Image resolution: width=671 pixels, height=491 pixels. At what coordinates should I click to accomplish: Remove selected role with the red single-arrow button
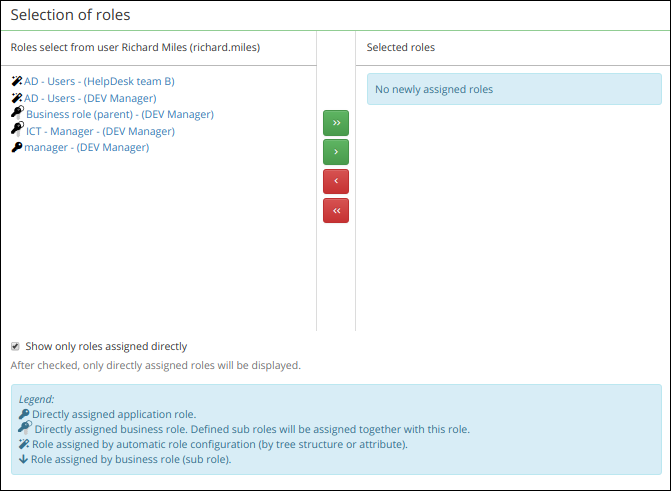pyautogui.click(x=336, y=181)
